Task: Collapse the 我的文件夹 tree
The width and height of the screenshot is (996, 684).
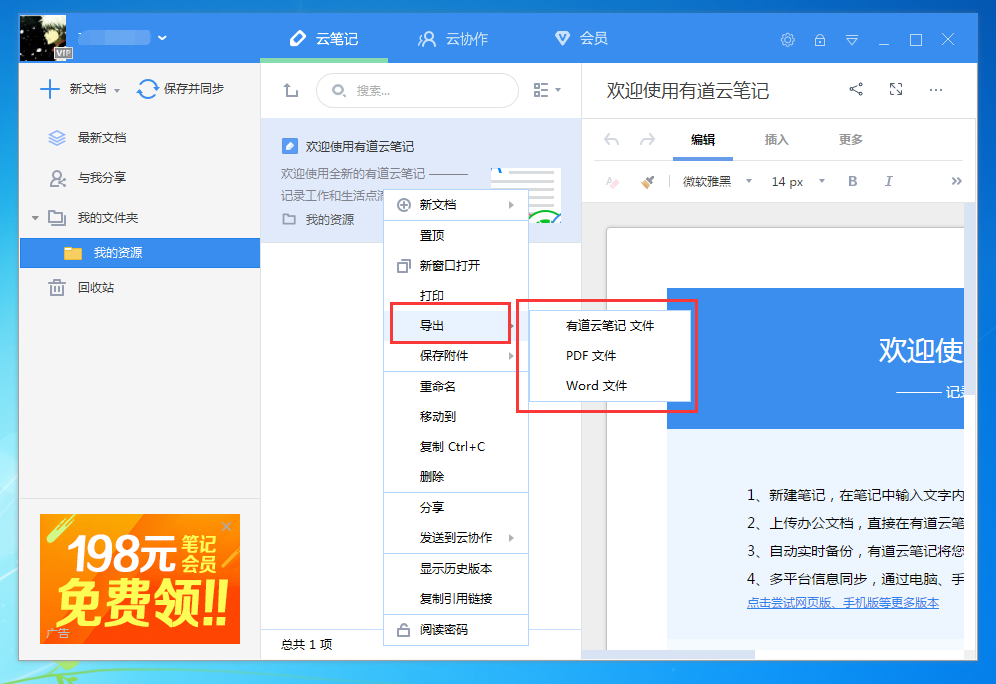Action: 36,217
